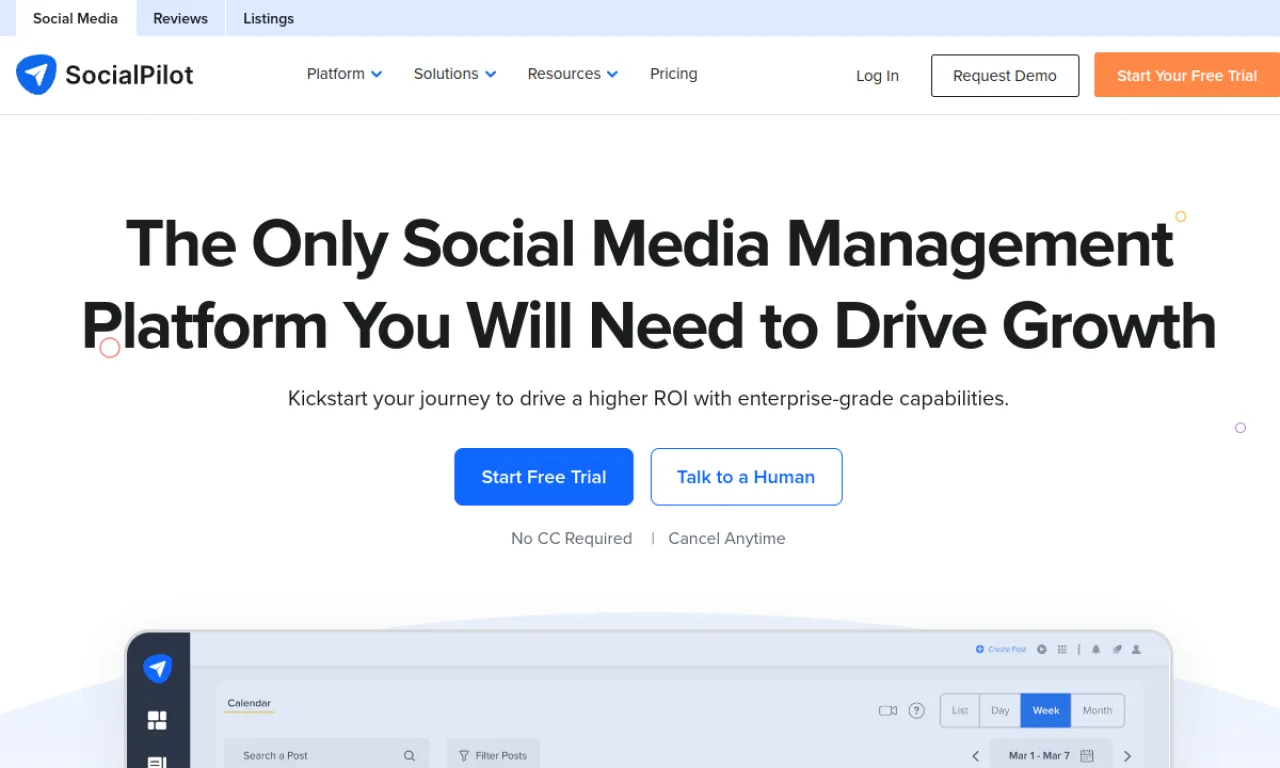This screenshot has height=768, width=1280.
Task: Switch to the Listings top tab
Action: pyautogui.click(x=268, y=18)
